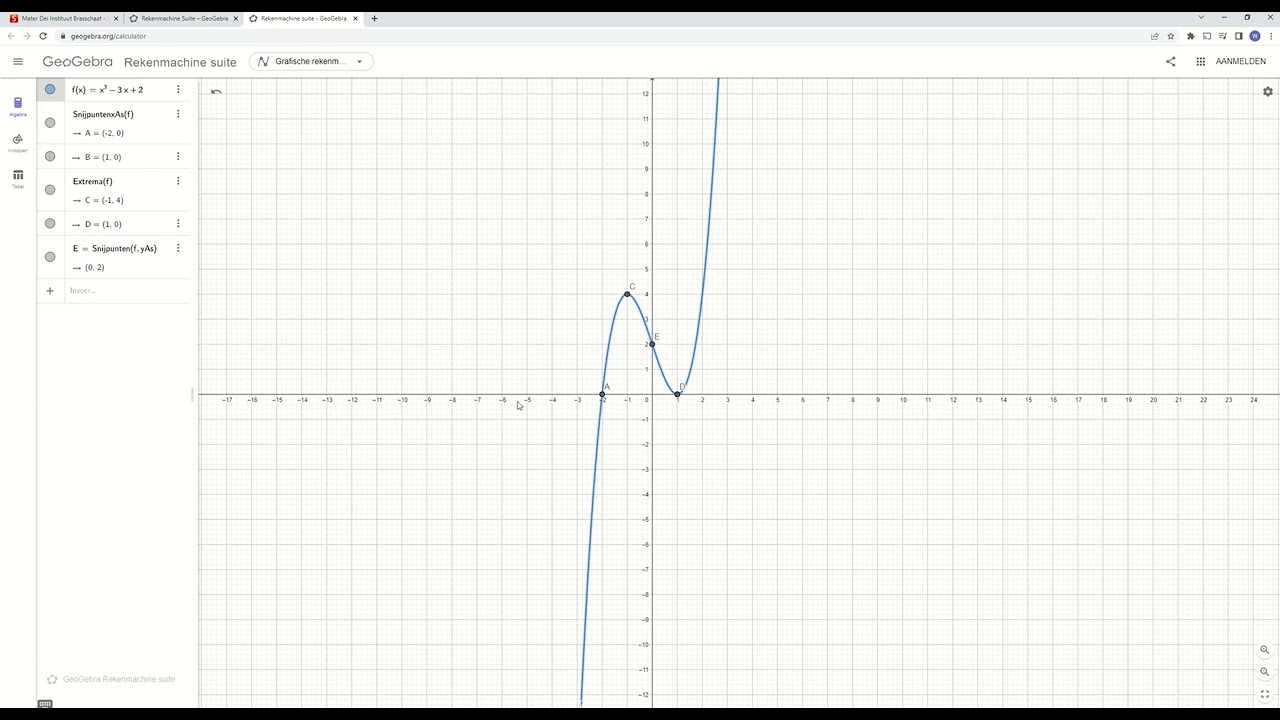1280x720 pixels.
Task: Undo the last action in graph view
Action: pyautogui.click(x=216, y=92)
